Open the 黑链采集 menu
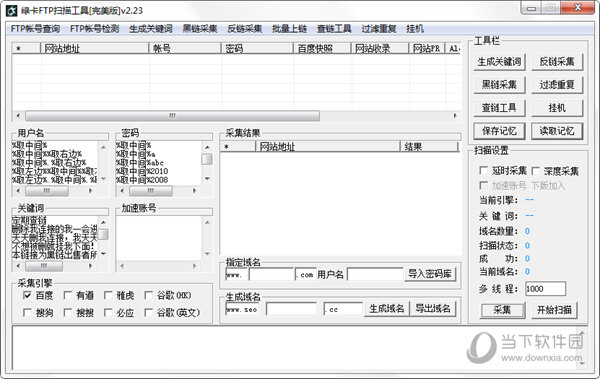Viewport: 600px width, 379px height. click(200, 29)
